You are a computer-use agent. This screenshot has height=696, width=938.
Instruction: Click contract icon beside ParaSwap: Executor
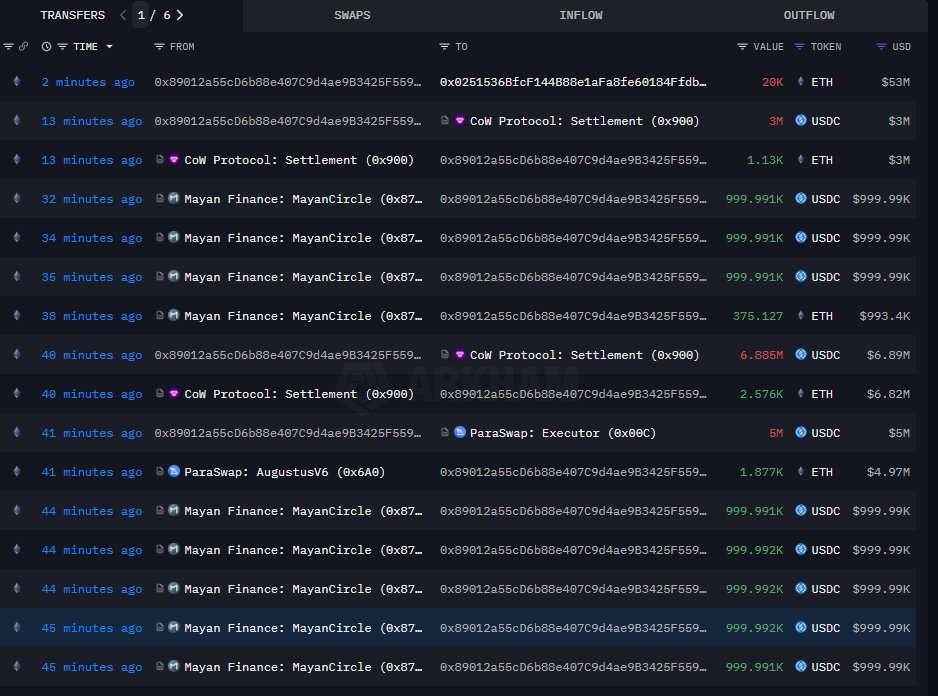pos(444,432)
